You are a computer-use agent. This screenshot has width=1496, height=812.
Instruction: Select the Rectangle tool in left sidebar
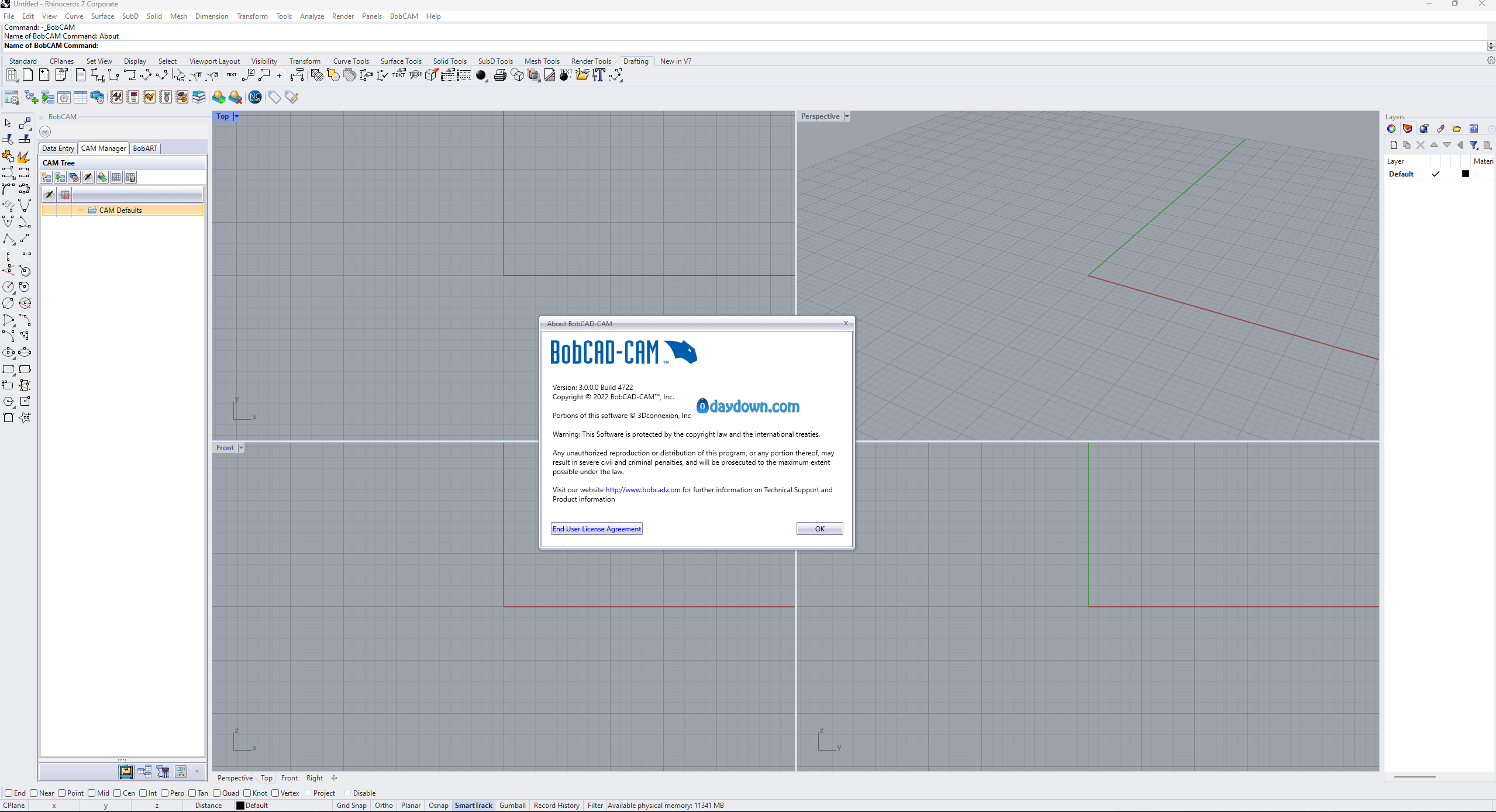8,369
